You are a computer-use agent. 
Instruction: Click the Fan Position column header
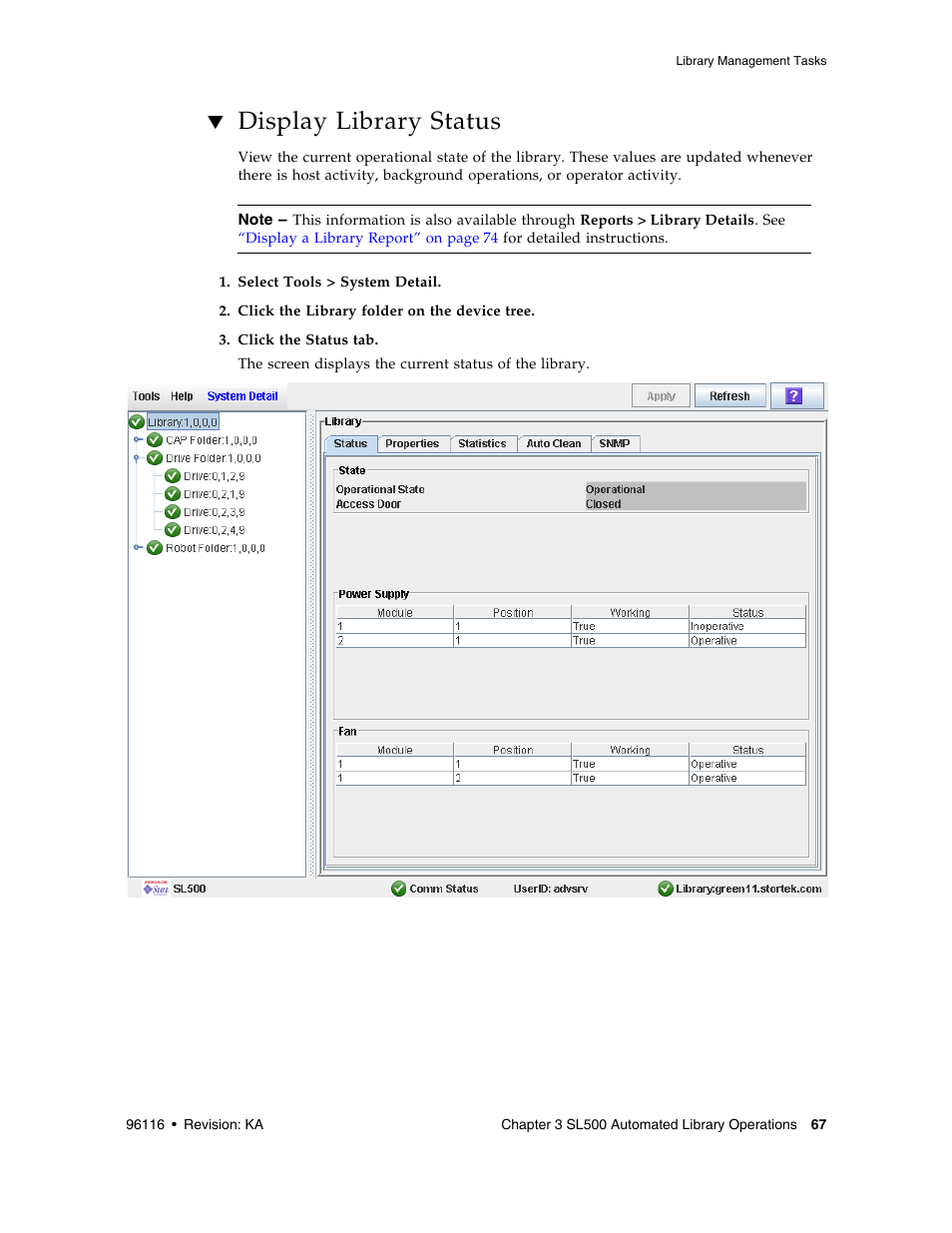tap(513, 750)
